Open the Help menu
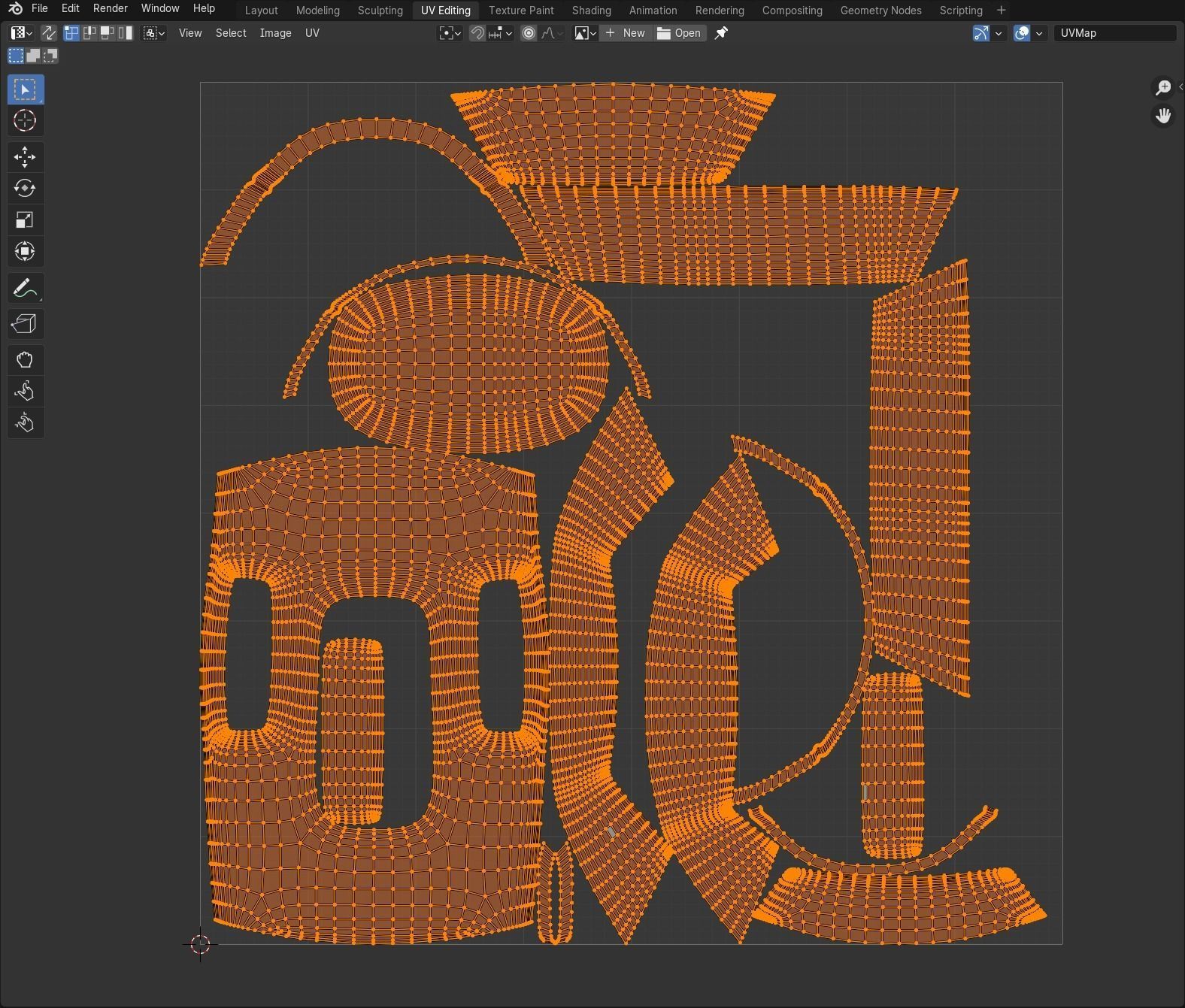The height and width of the screenshot is (1008, 1185). (x=204, y=8)
